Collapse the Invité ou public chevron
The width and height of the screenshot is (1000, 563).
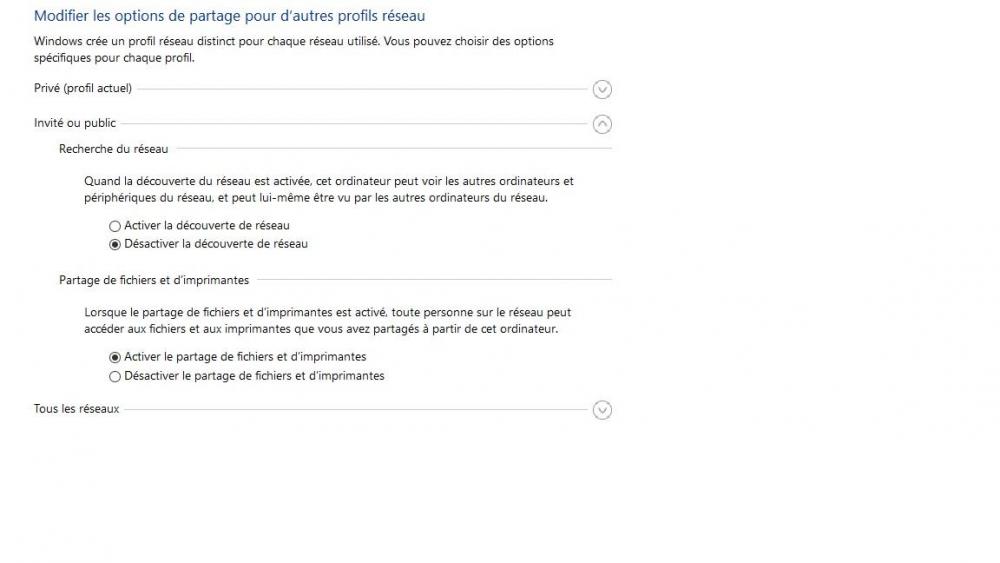point(601,124)
